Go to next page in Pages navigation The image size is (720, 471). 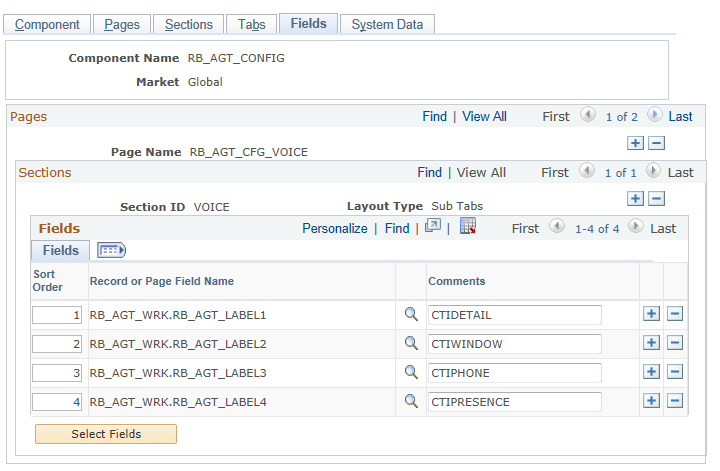click(x=655, y=115)
